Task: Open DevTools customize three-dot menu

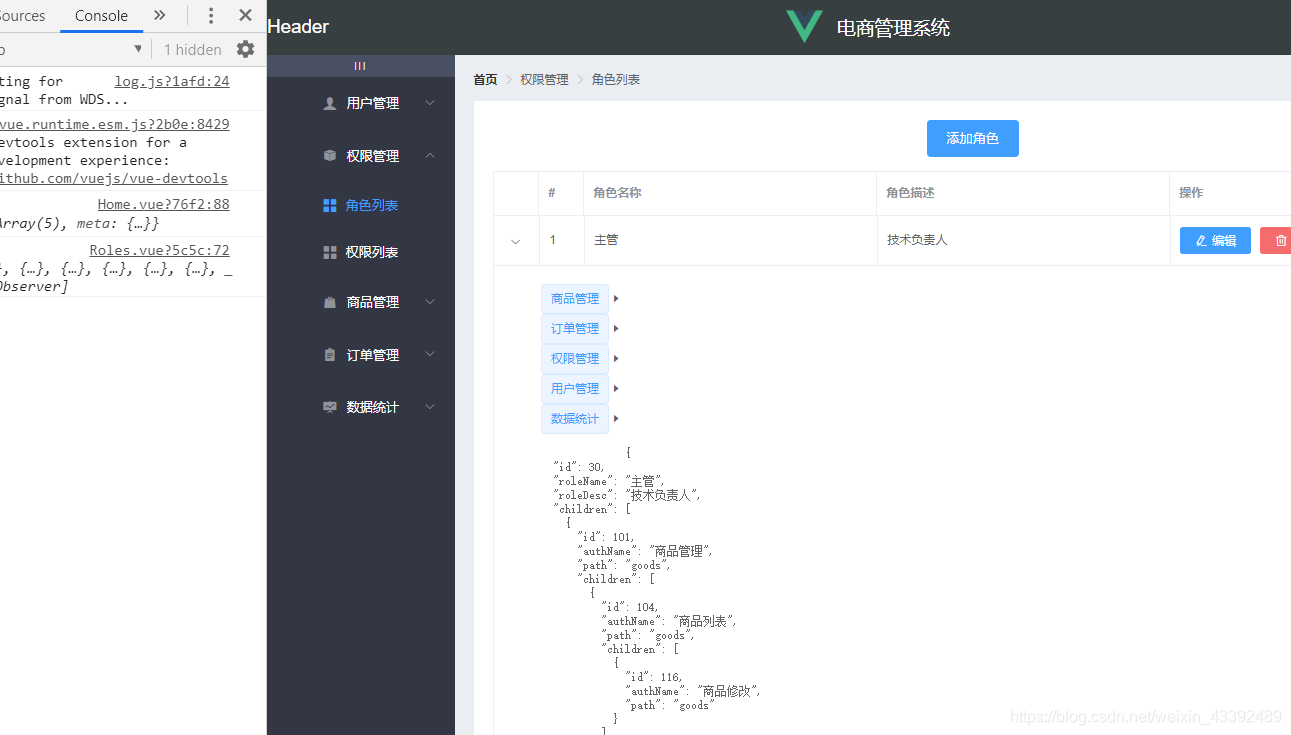Action: point(211,15)
